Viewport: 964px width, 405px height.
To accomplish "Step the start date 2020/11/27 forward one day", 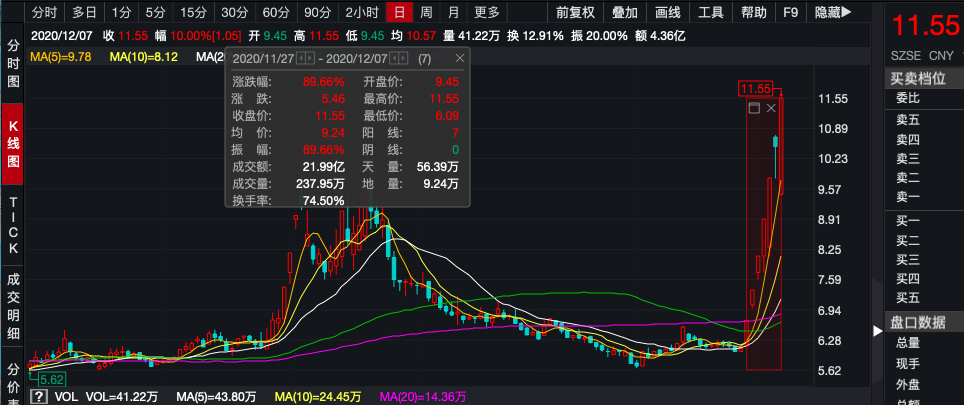I will 310,58.
